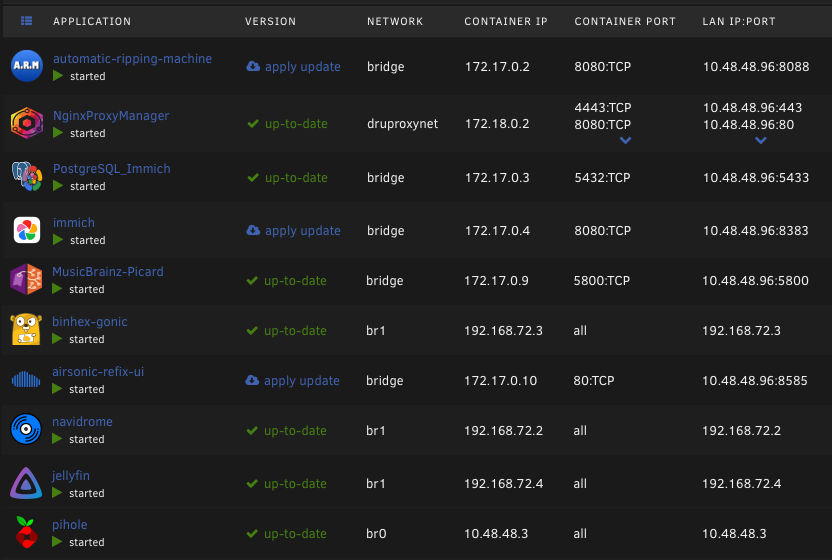Click LAN address 10.48.48.96:8585

[755, 381]
